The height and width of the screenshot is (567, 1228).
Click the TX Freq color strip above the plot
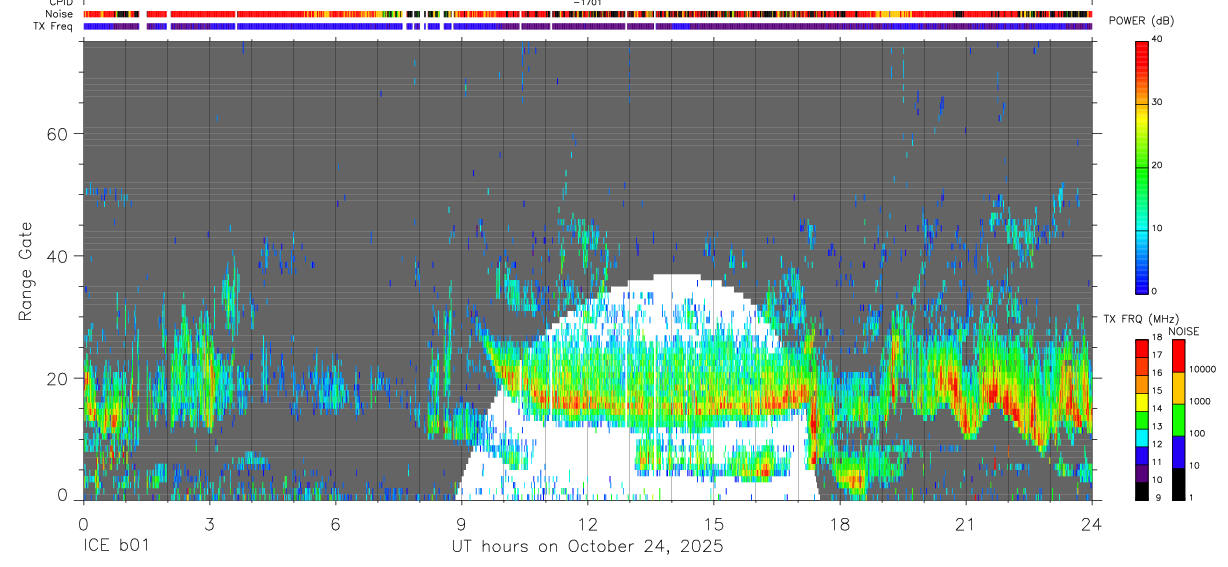click(x=587, y=26)
